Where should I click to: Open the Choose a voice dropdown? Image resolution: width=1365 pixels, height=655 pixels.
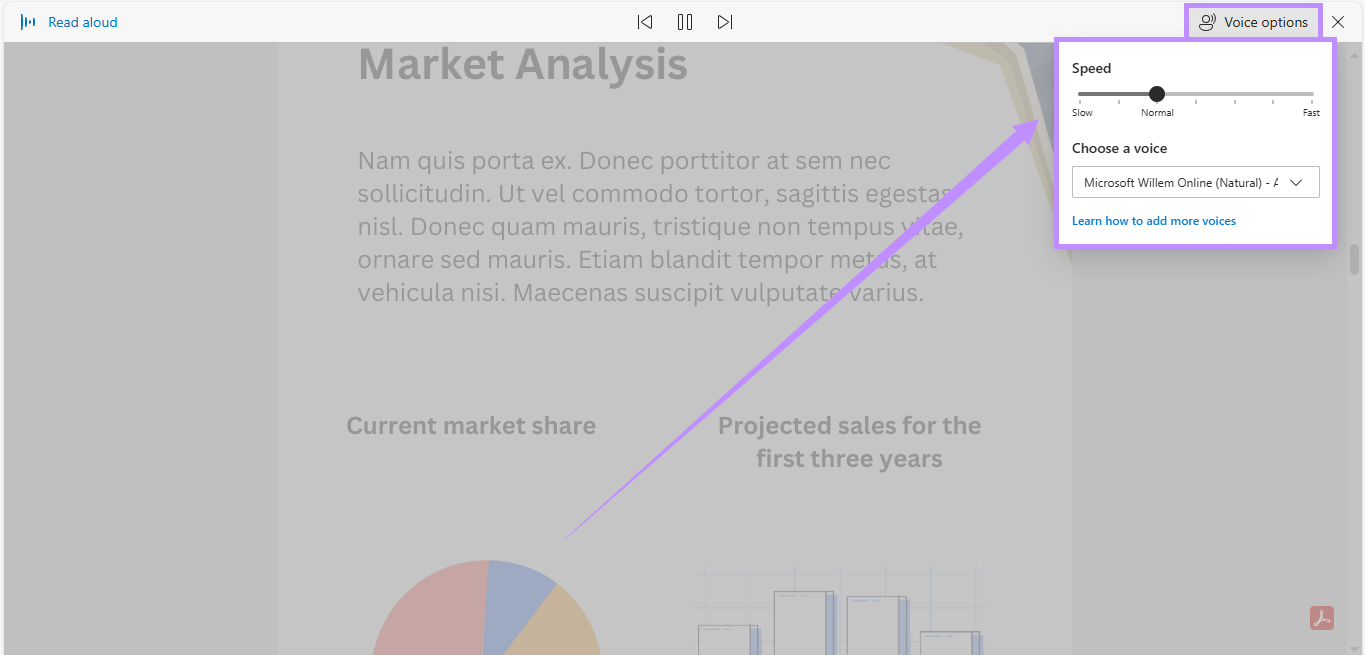1196,182
